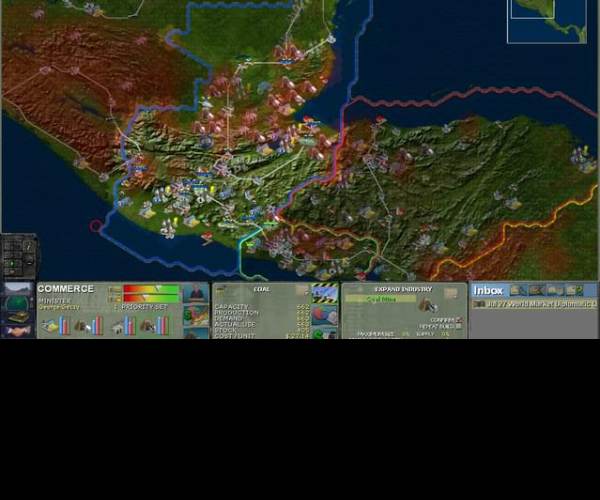Click the Cost / Unit row in Coal panel
This screenshot has width=600, height=500.
click(x=262, y=336)
